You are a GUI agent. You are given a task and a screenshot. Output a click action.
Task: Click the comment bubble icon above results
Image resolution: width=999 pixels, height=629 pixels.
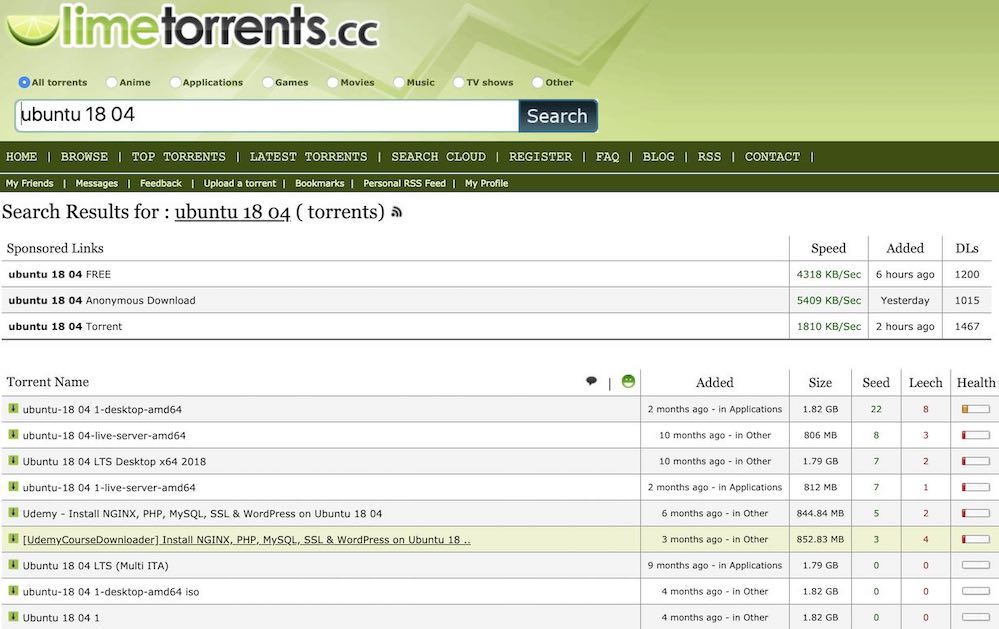point(592,380)
